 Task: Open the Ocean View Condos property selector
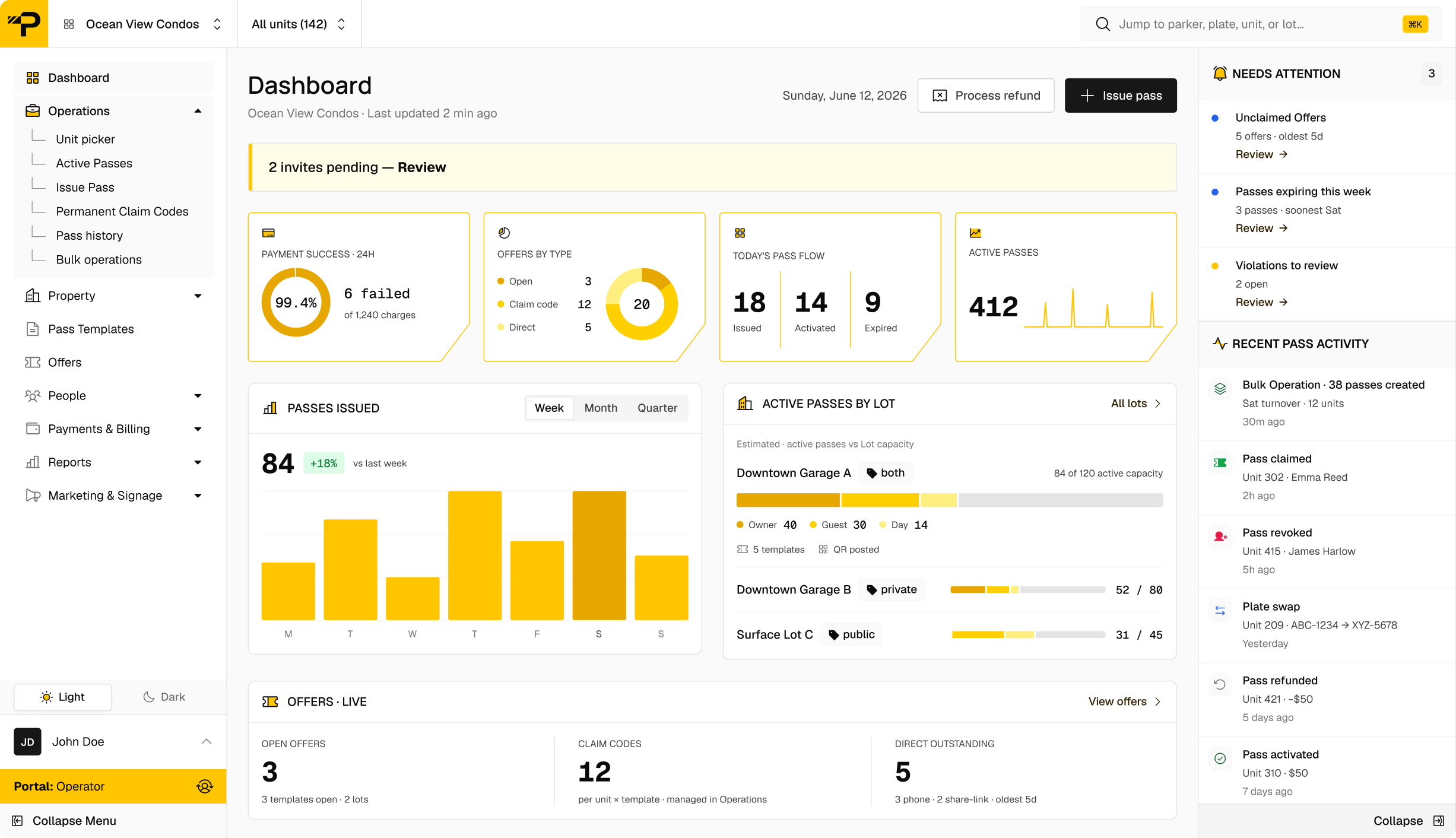142,24
